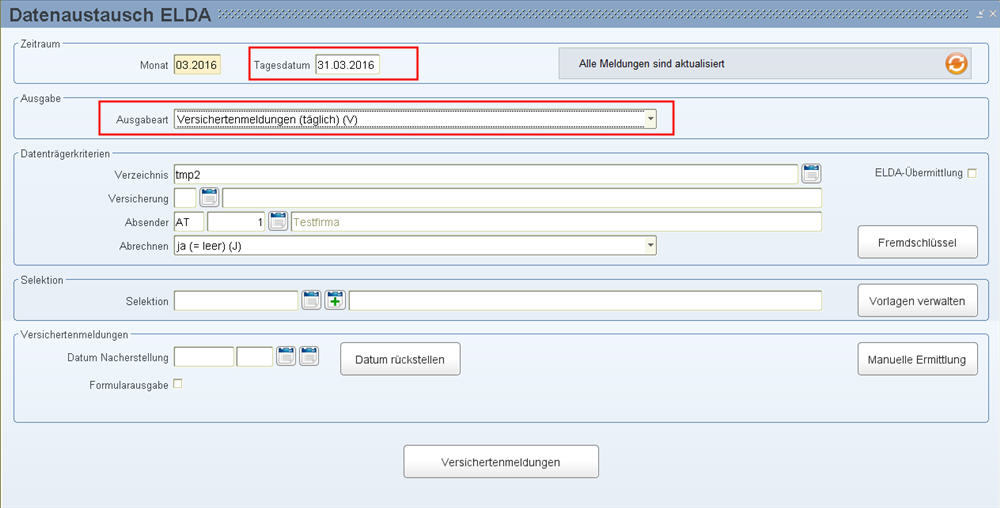Open first calendar icon for Datum Nacherstellung
1000x508 pixels.
[x=286, y=356]
